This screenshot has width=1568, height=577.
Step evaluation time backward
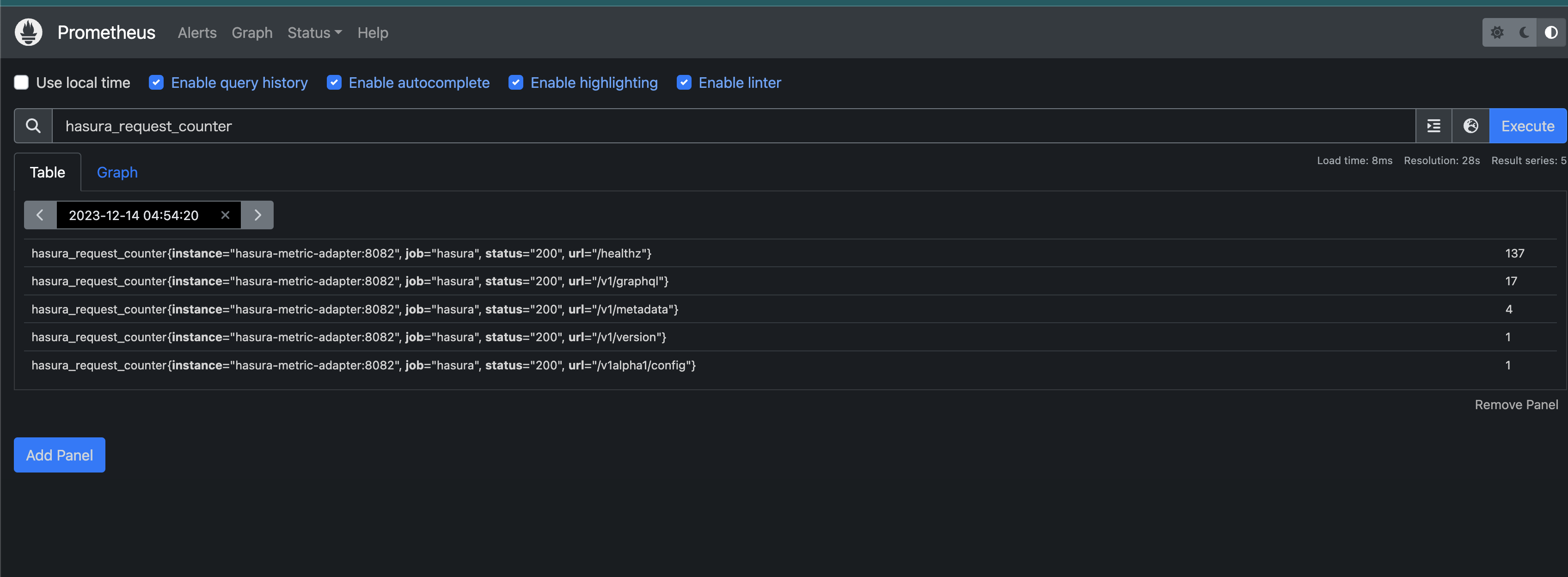40,215
